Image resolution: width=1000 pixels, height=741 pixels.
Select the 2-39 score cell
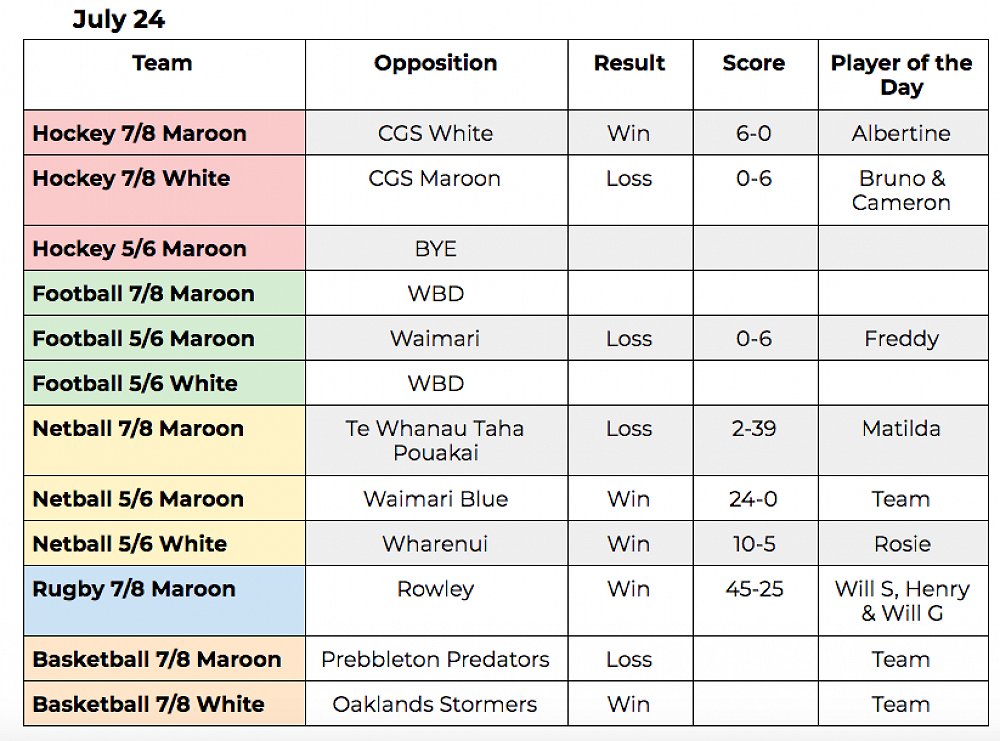tap(754, 429)
